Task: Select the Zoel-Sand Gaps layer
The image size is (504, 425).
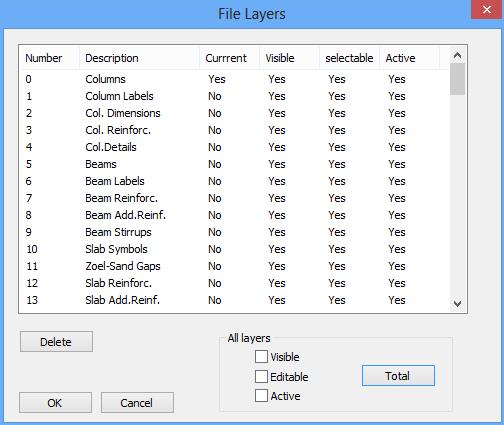Action: [235, 266]
